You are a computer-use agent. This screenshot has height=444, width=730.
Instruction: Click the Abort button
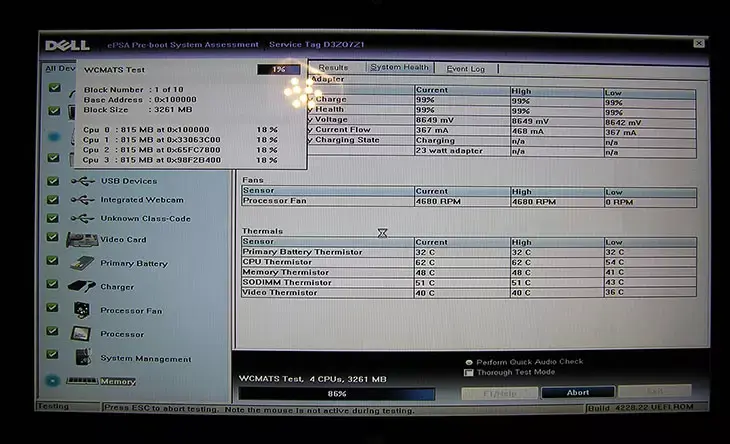578,392
